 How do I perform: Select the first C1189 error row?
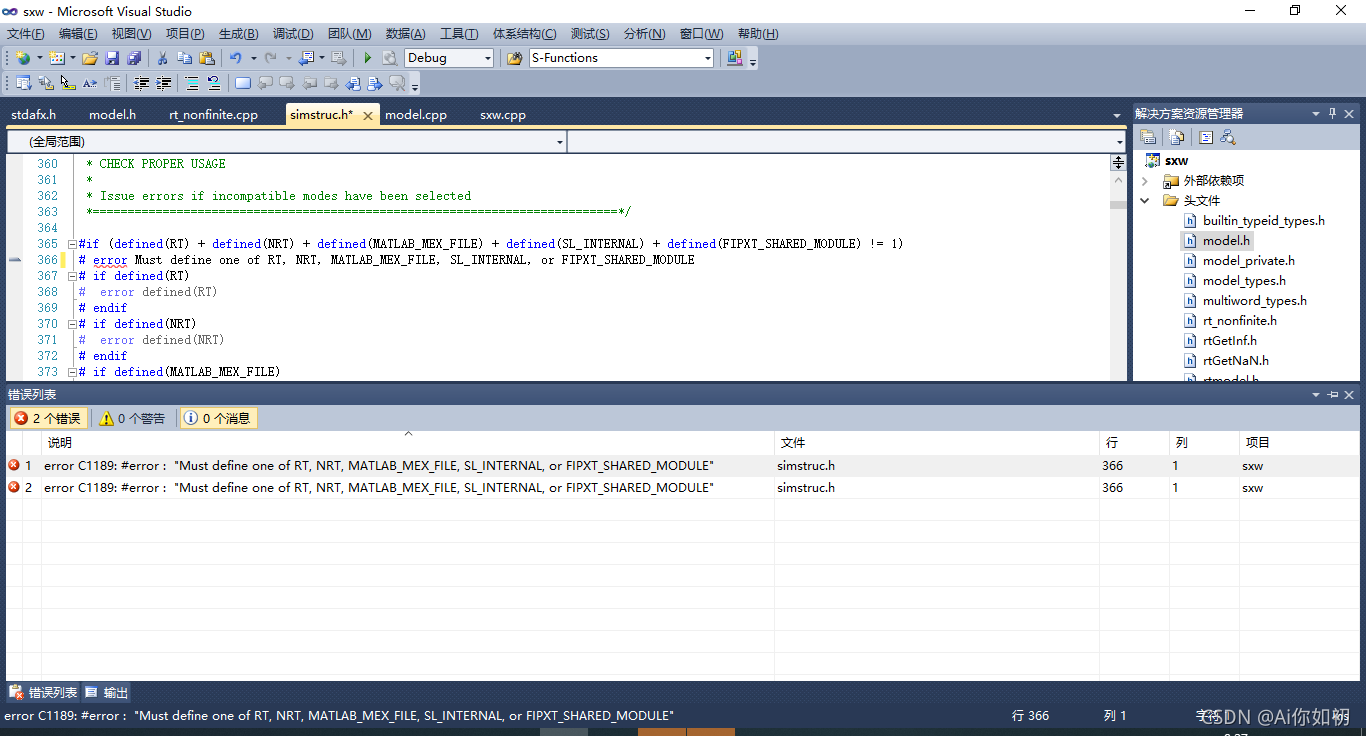(400, 465)
